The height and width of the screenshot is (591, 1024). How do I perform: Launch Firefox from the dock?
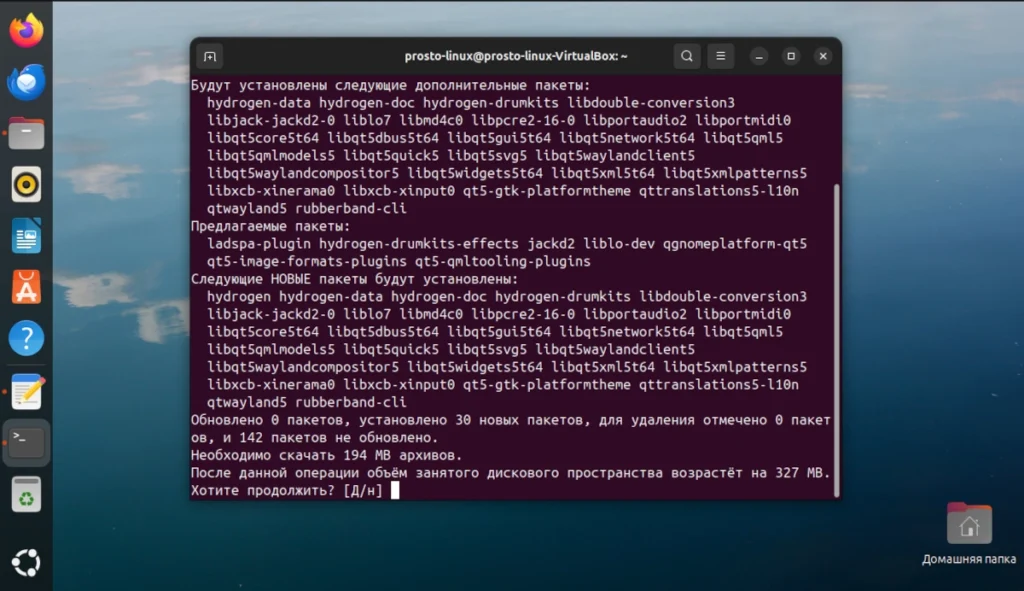point(26,30)
